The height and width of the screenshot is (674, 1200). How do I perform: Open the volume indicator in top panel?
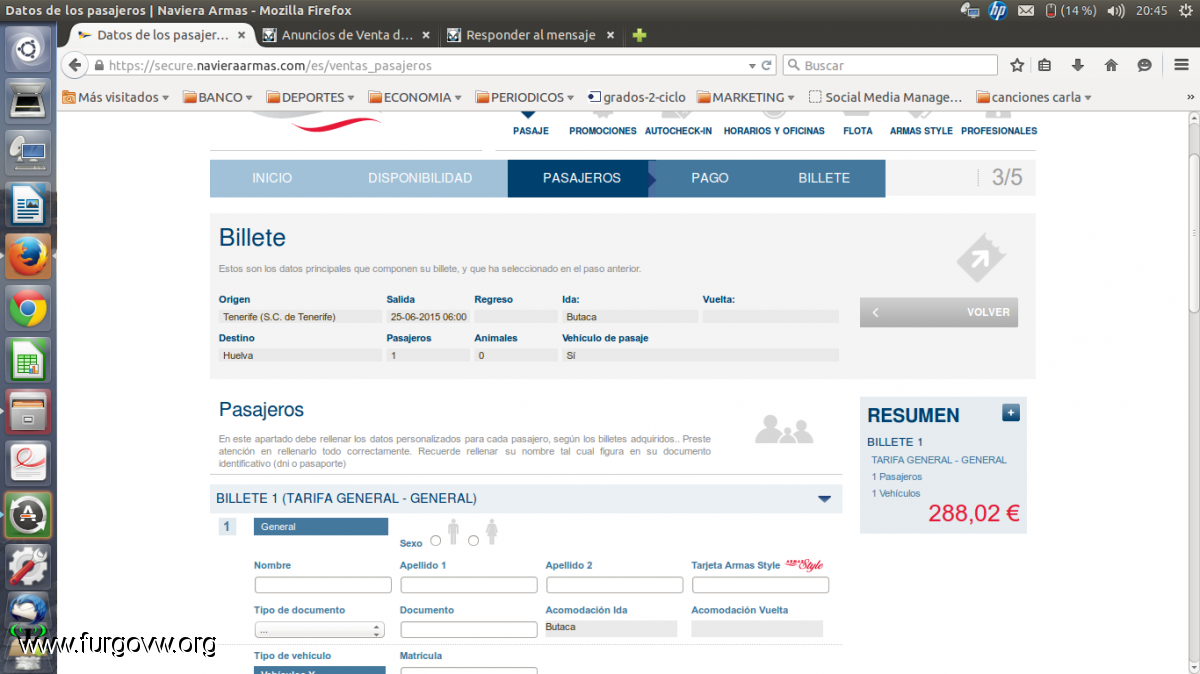pyautogui.click(x=1115, y=11)
